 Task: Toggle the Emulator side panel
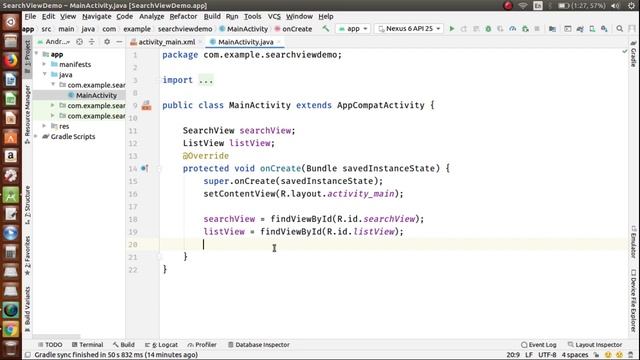[633, 242]
